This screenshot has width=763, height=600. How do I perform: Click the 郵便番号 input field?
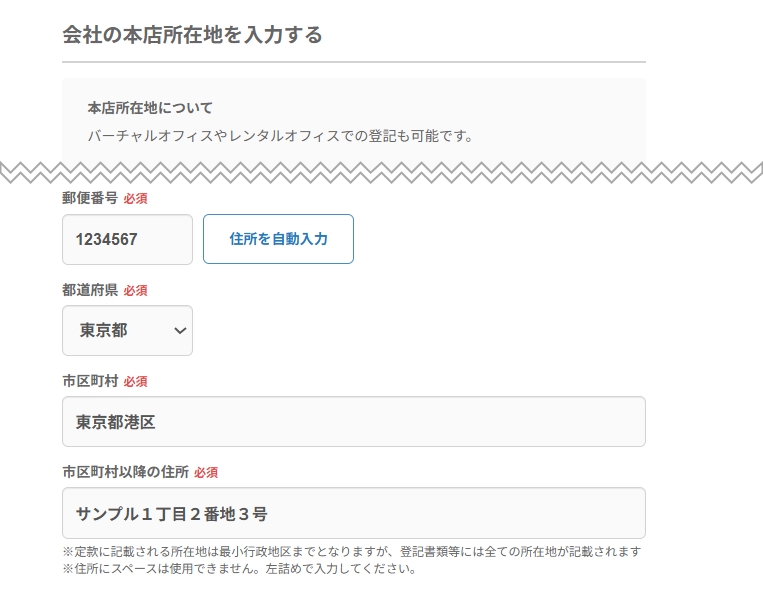click(127, 240)
